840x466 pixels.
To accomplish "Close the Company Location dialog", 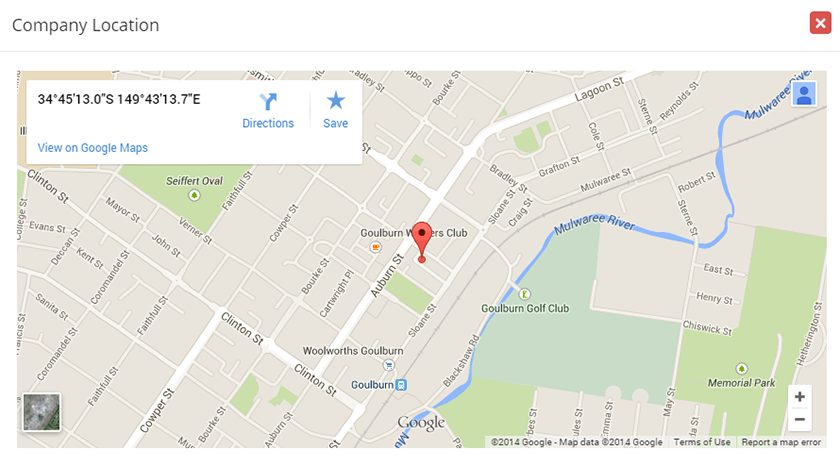I will click(x=820, y=23).
